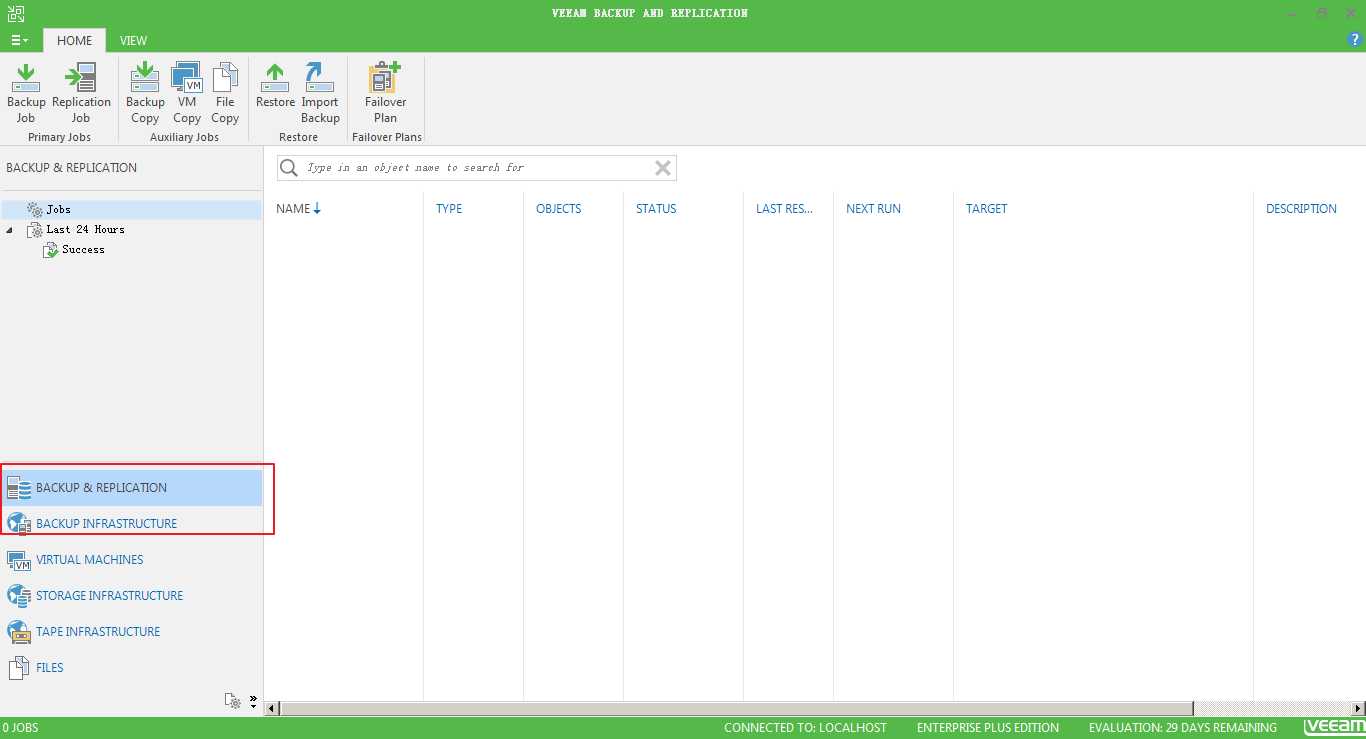
Task: Click the Auxiliary Jobs group label
Action: (x=184, y=137)
